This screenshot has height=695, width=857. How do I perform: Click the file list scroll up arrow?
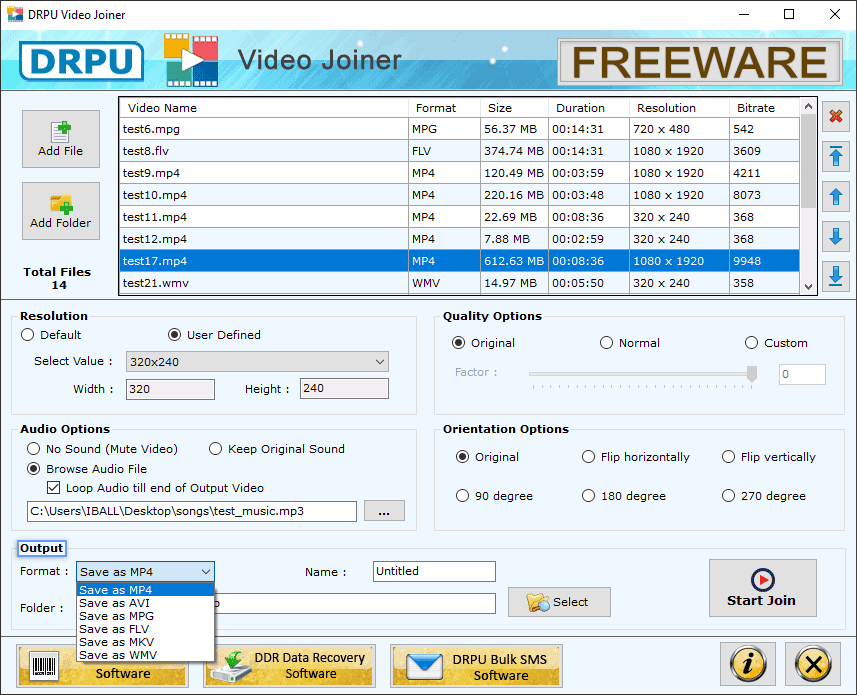click(x=809, y=106)
